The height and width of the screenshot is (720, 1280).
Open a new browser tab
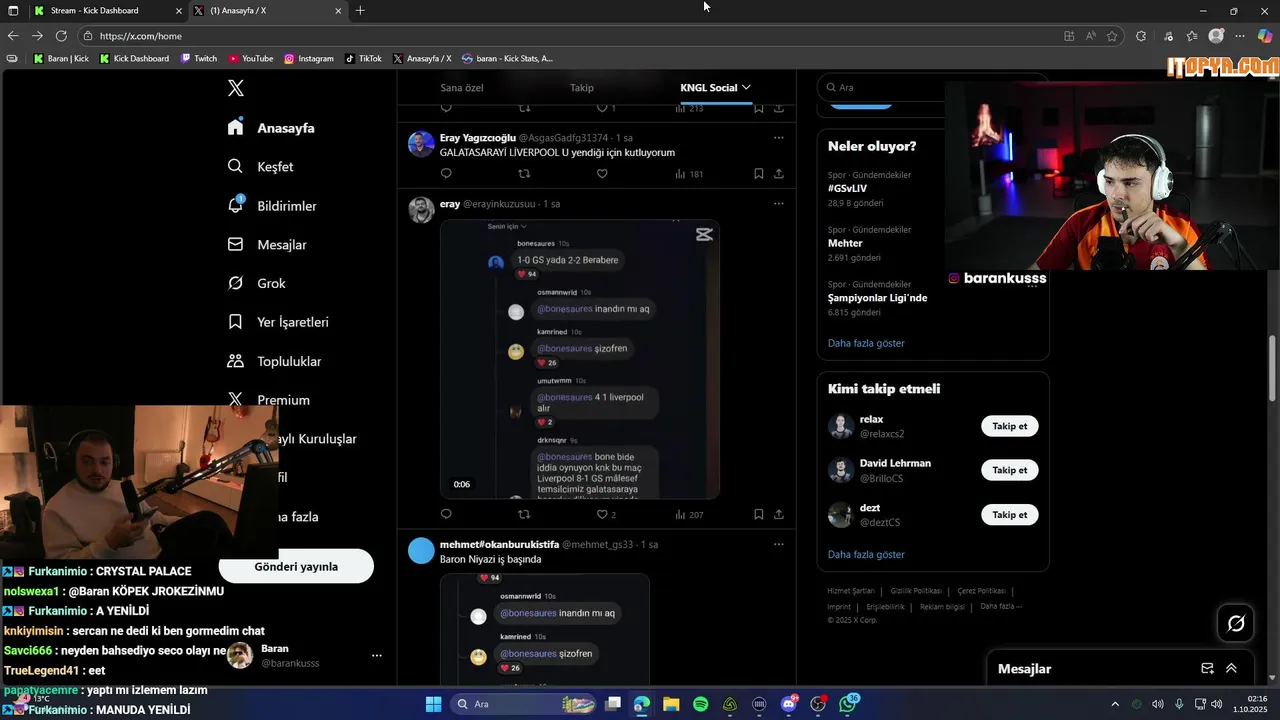coord(360,11)
